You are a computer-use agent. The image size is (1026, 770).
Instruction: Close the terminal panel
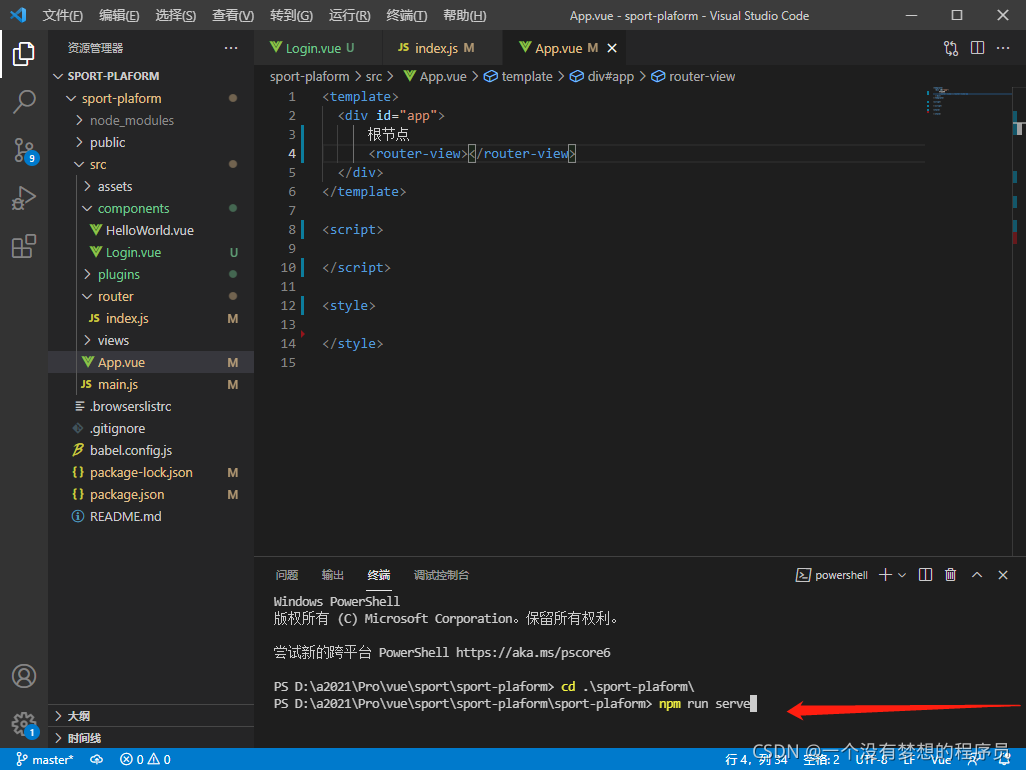(1002, 574)
